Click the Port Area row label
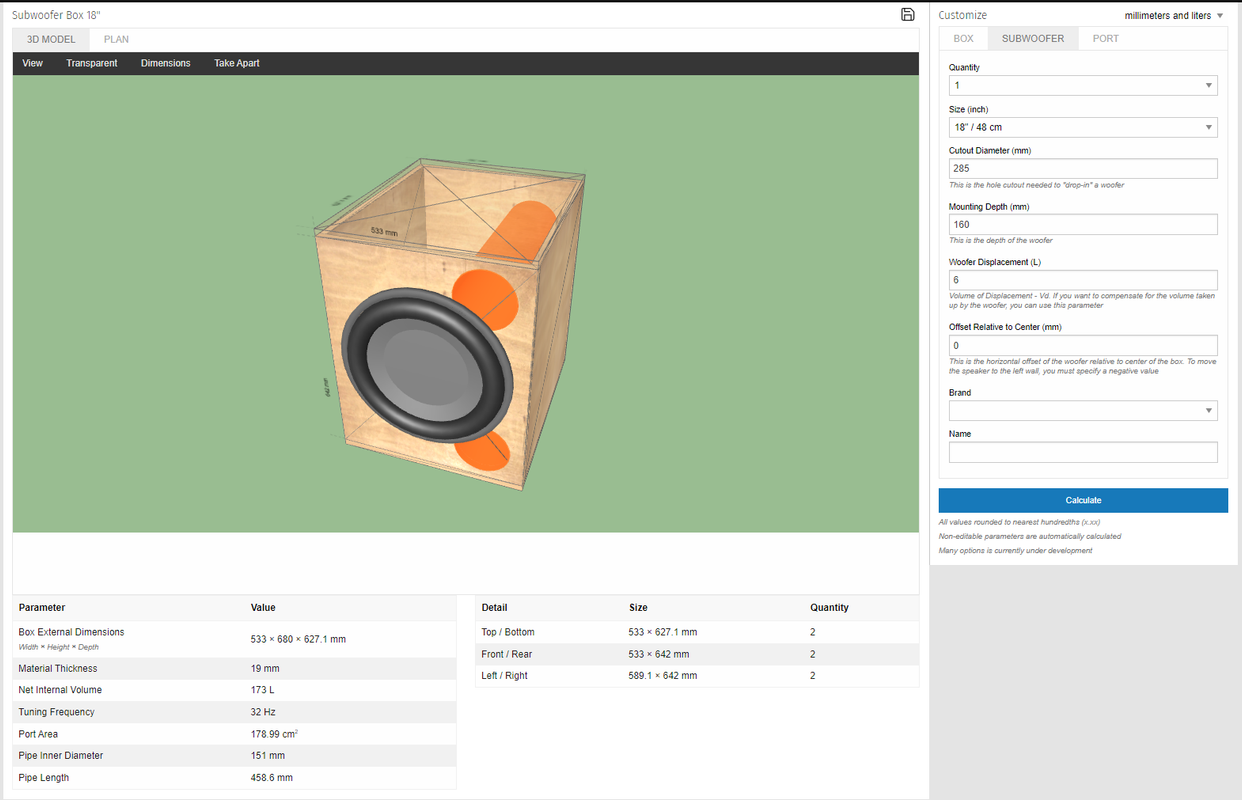Screen dimensions: 1242x800 (38, 734)
